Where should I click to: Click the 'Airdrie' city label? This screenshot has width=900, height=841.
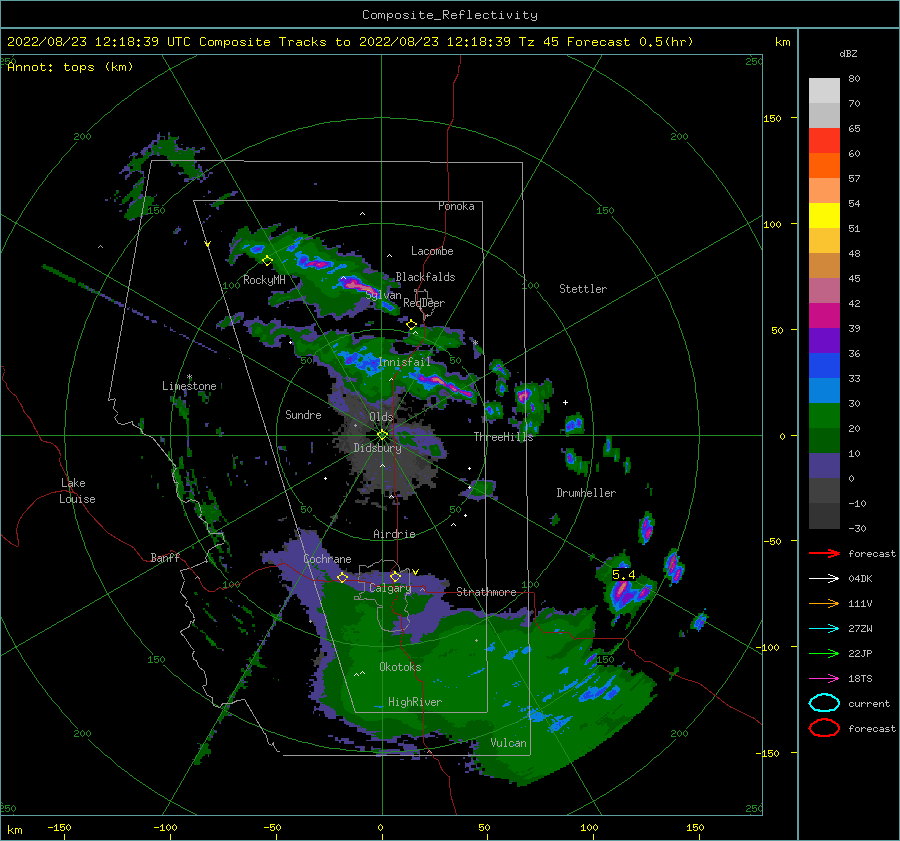(x=394, y=534)
